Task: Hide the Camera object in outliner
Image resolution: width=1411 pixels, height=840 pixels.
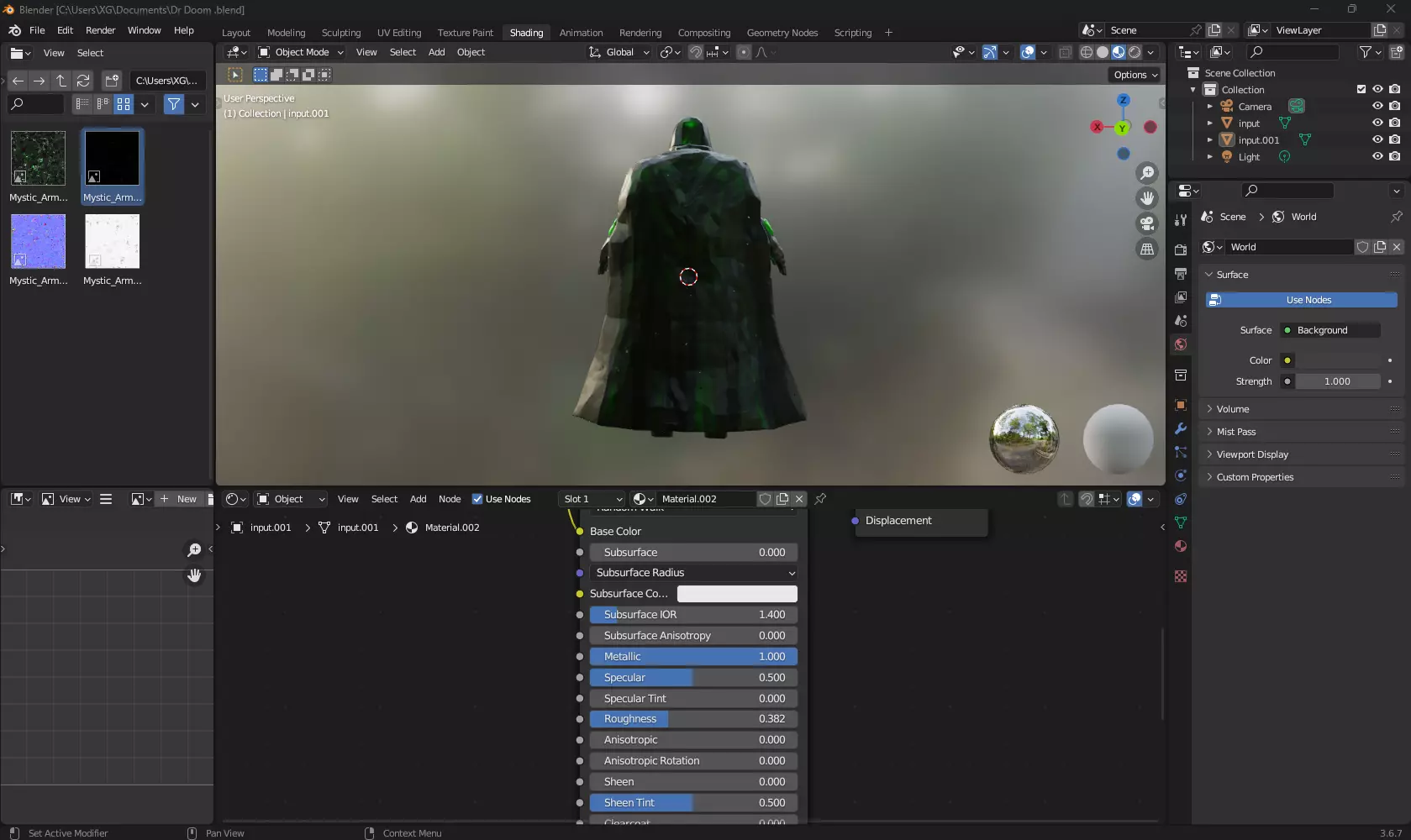Action: (1377, 107)
